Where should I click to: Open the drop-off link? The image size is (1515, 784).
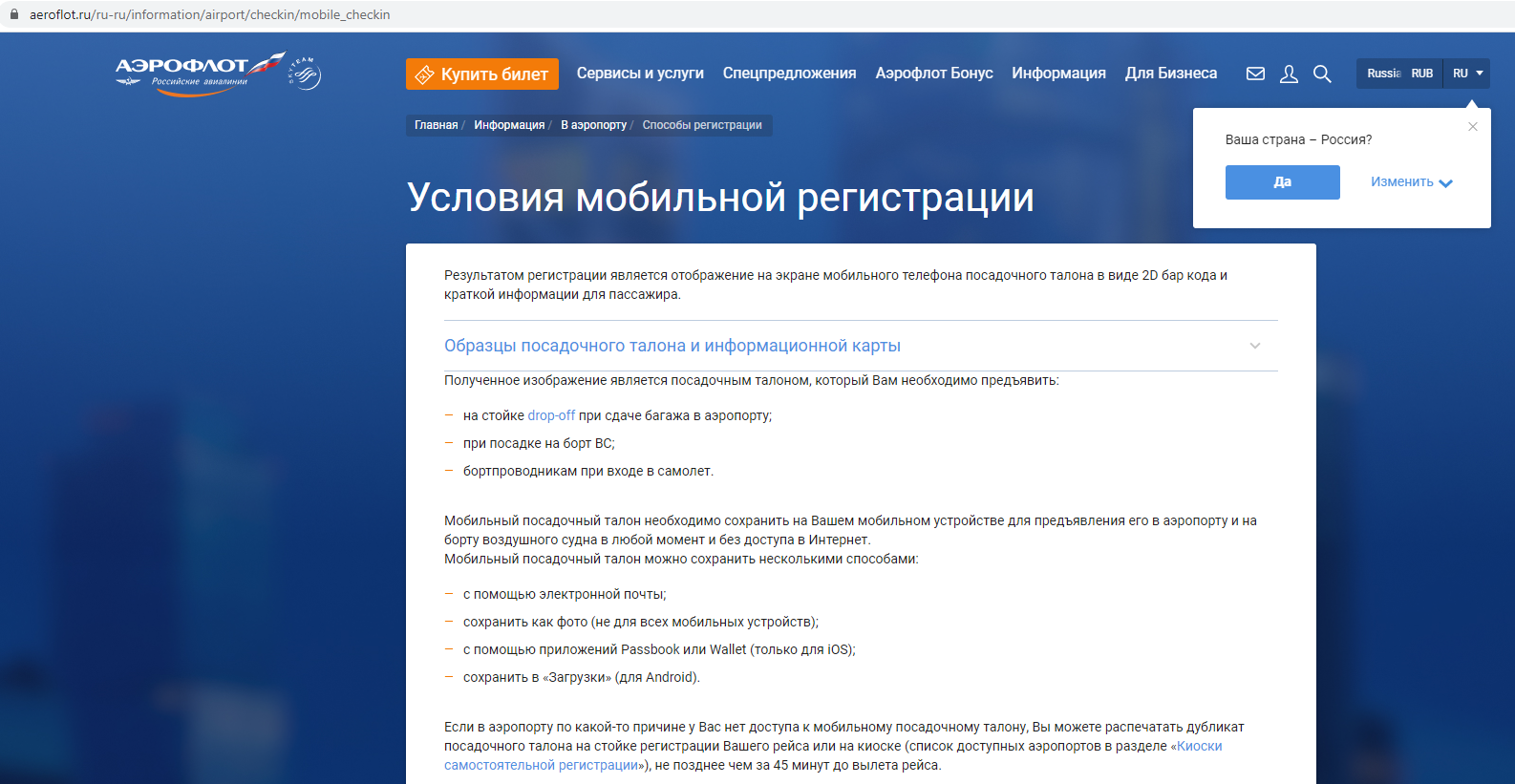pyautogui.click(x=551, y=415)
